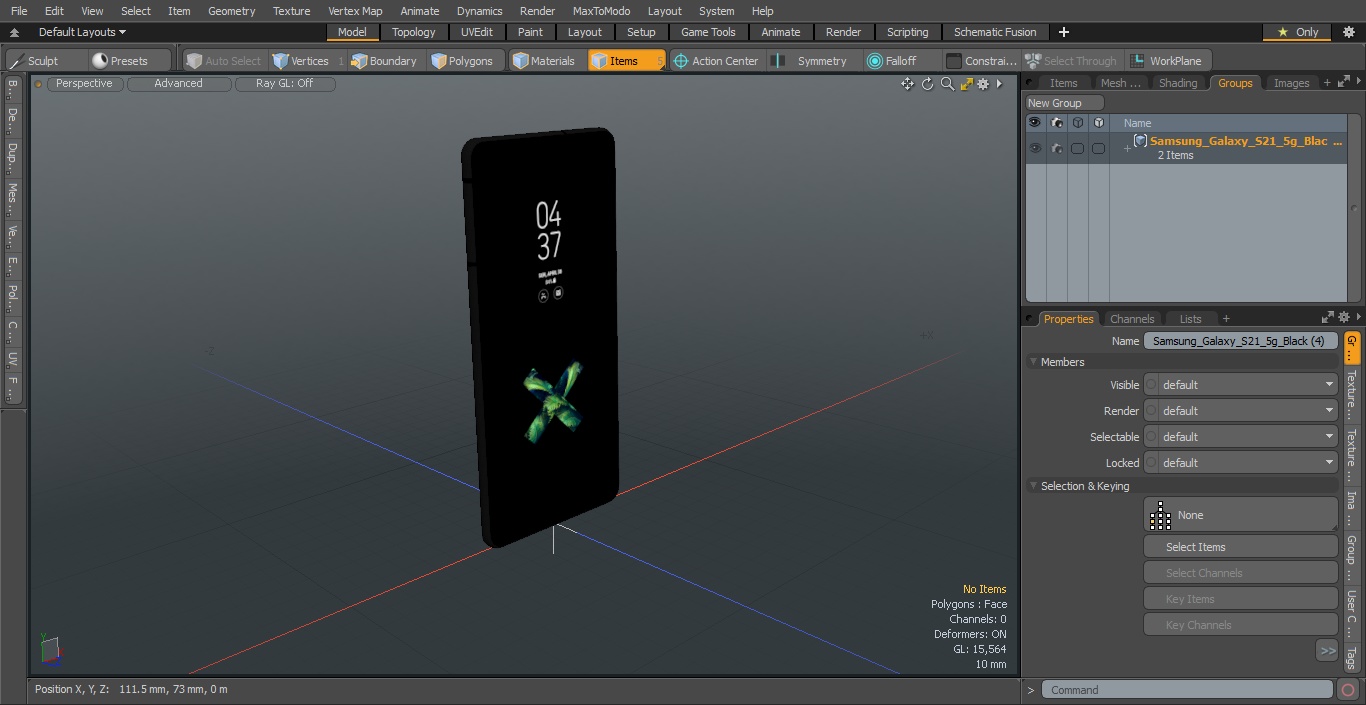Image resolution: width=1366 pixels, height=705 pixels.
Task: Click the viewport zoom magnifier icon
Action: (947, 84)
